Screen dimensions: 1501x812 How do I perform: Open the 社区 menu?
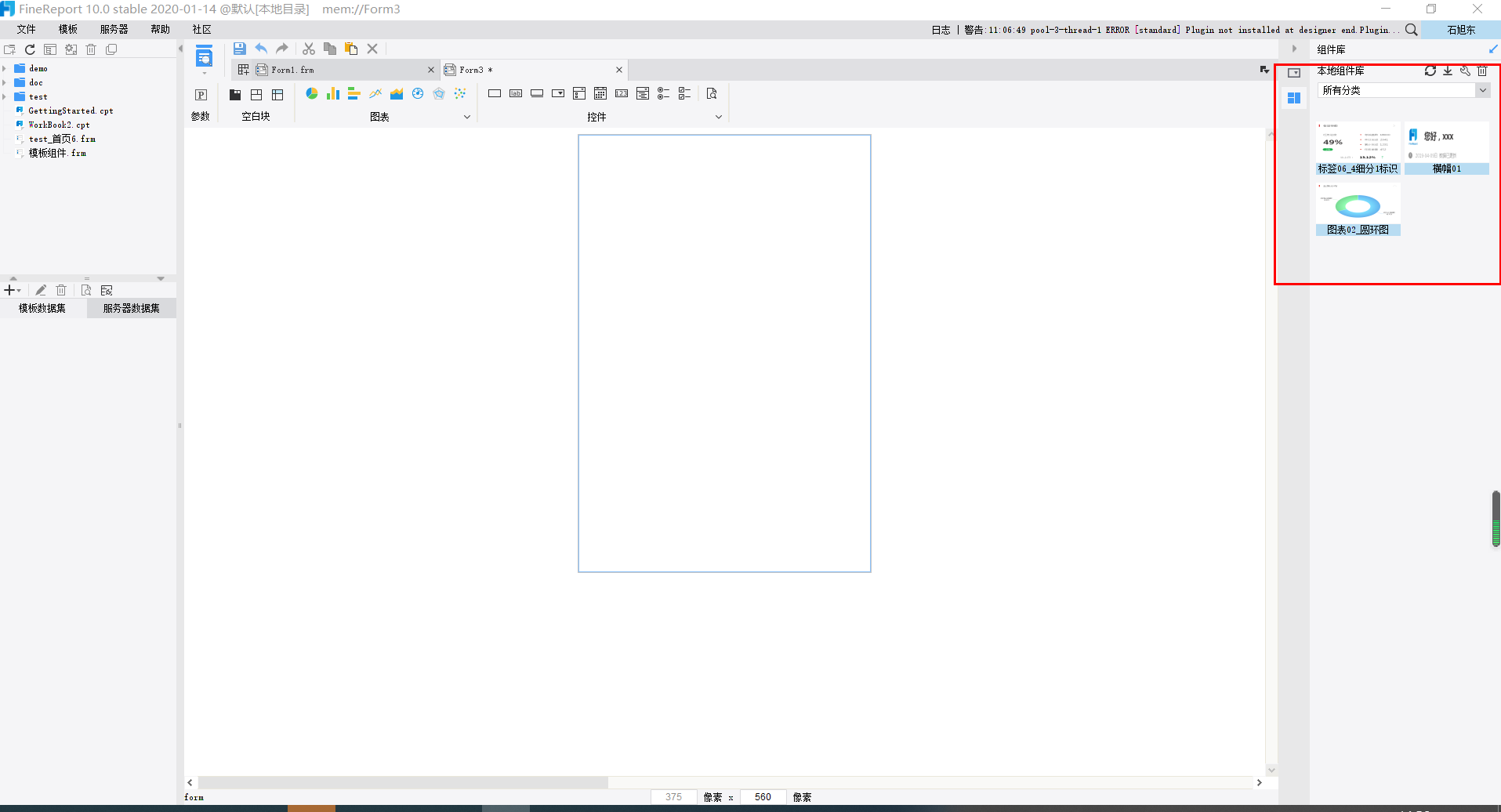201,30
